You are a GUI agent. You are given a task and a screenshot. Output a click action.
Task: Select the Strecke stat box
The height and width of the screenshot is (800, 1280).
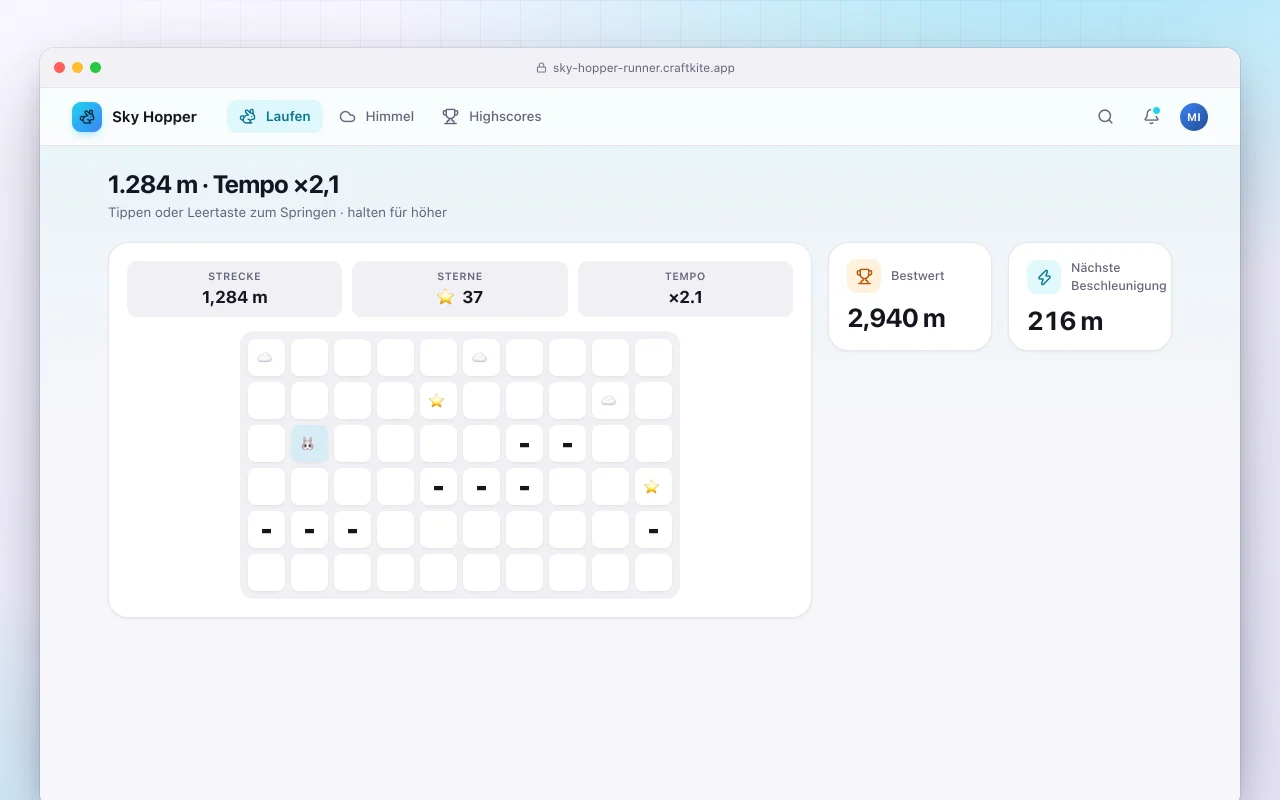coord(235,289)
